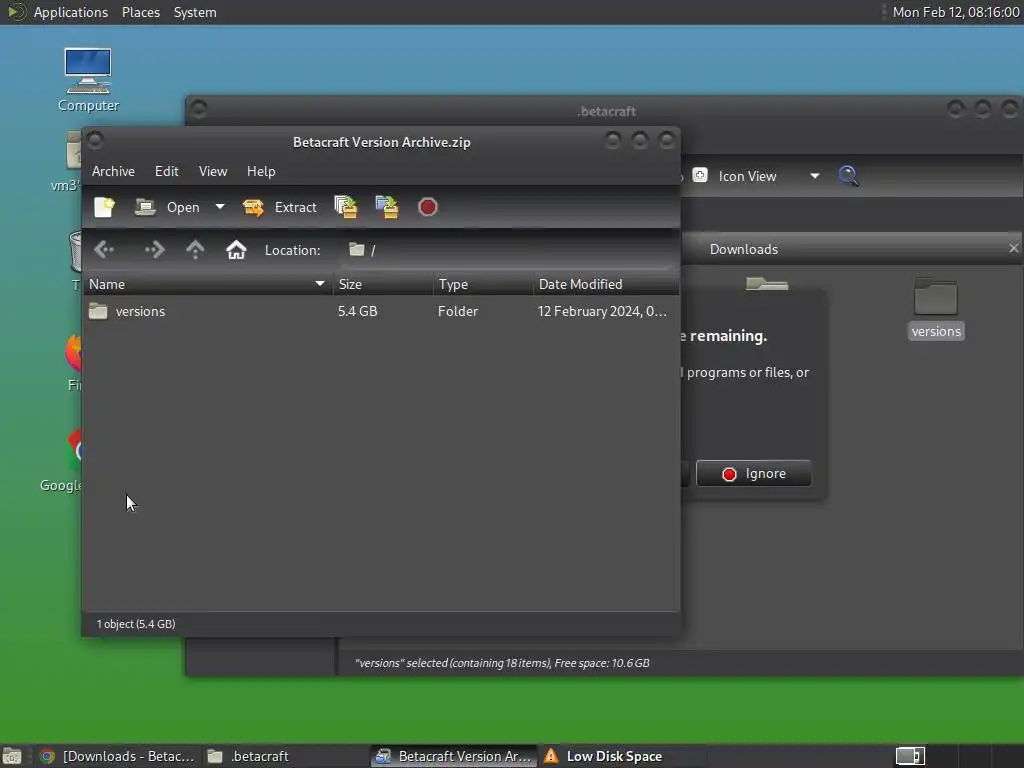The width and height of the screenshot is (1024, 768).
Task: Close the Downloads tab
Action: click(1013, 249)
